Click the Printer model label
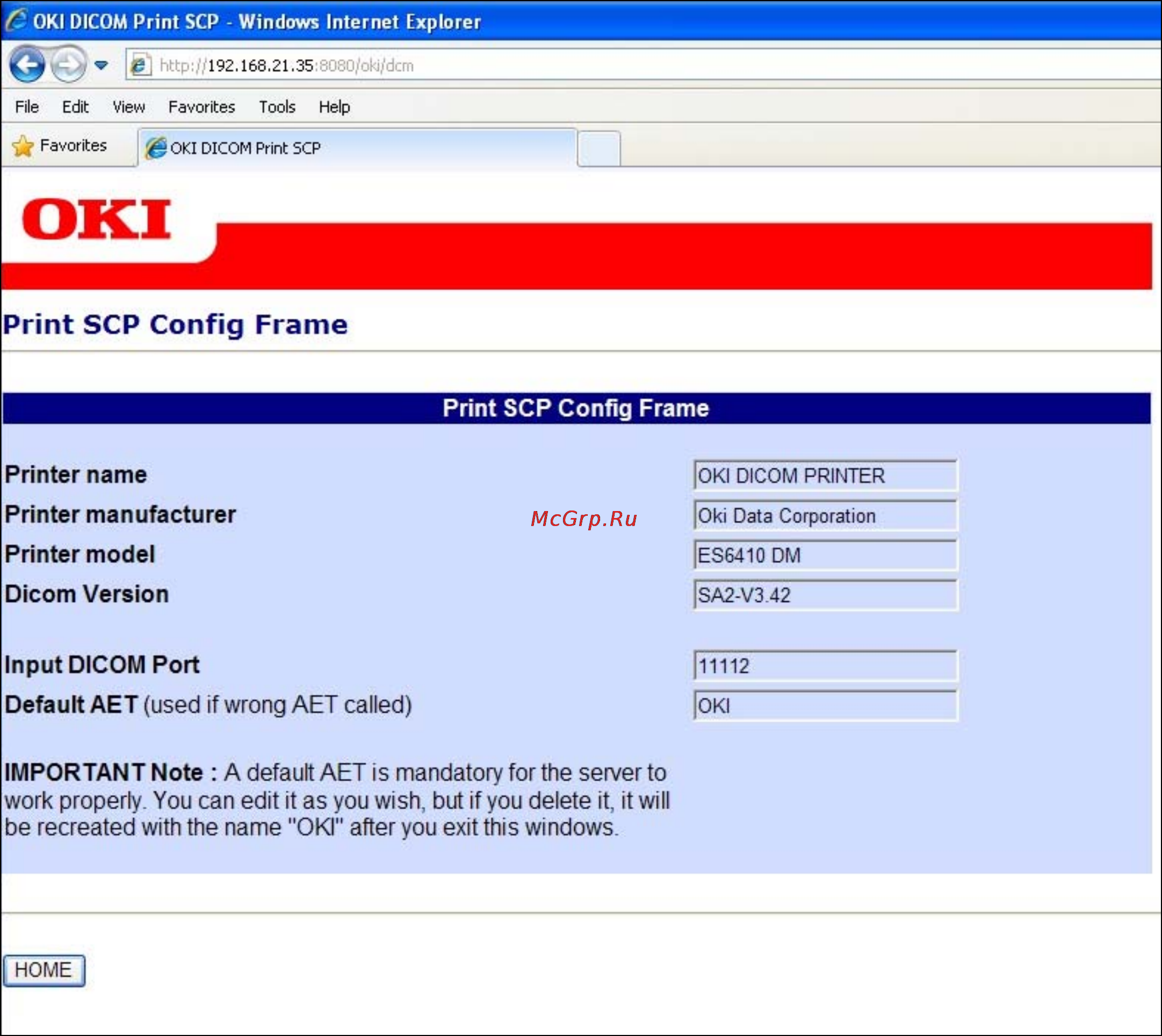 [80, 555]
